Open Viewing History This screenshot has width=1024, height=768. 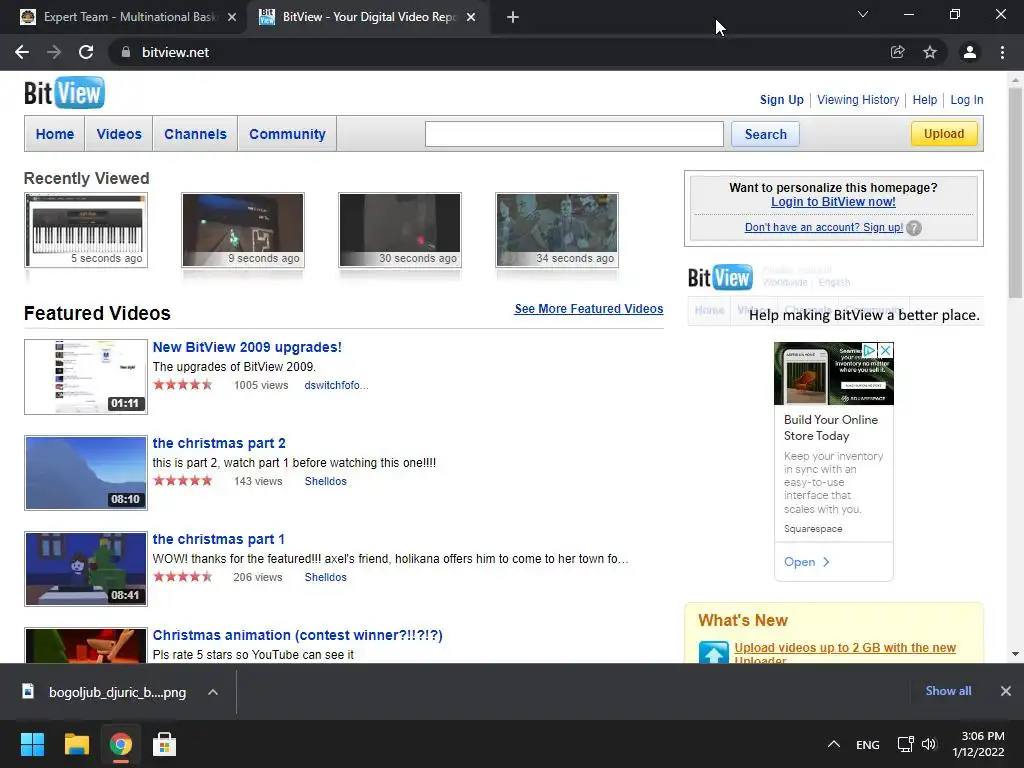[x=857, y=100]
